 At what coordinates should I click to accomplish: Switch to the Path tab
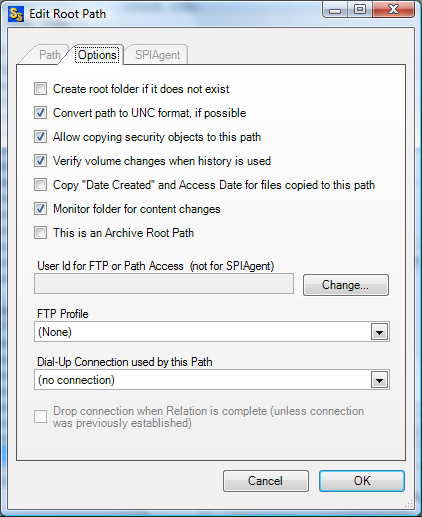pyautogui.click(x=49, y=55)
